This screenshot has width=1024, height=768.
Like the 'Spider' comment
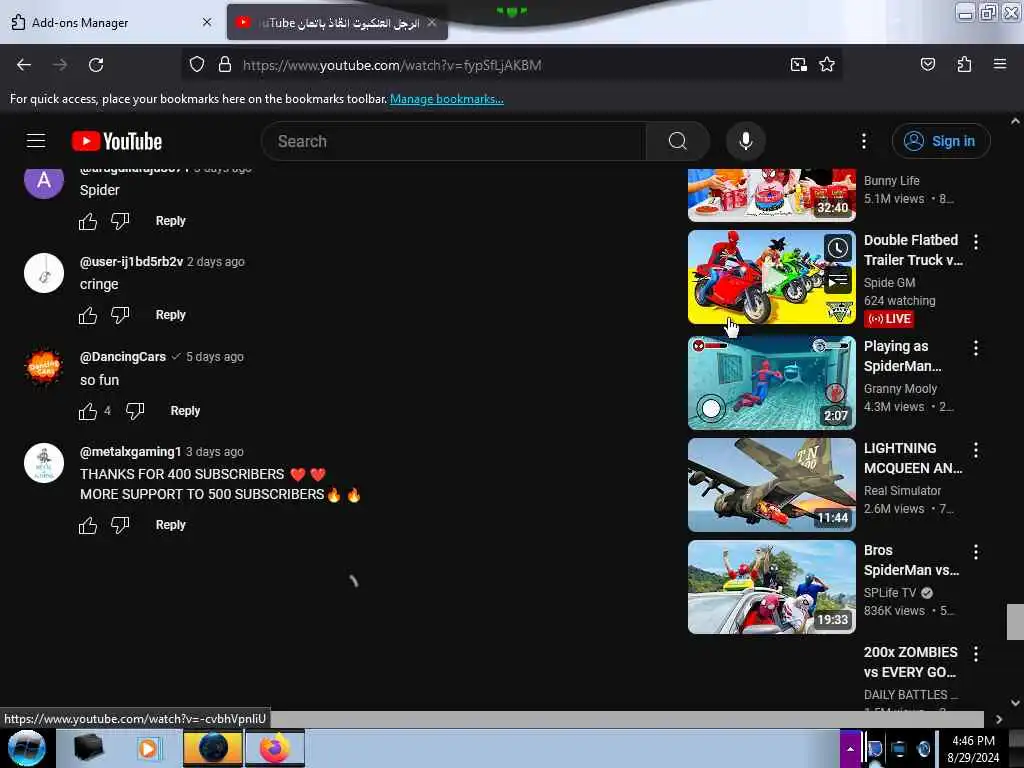88,221
